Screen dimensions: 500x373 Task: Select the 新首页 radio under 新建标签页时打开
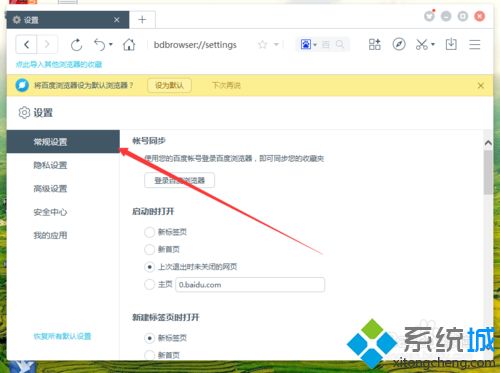[x=149, y=355]
